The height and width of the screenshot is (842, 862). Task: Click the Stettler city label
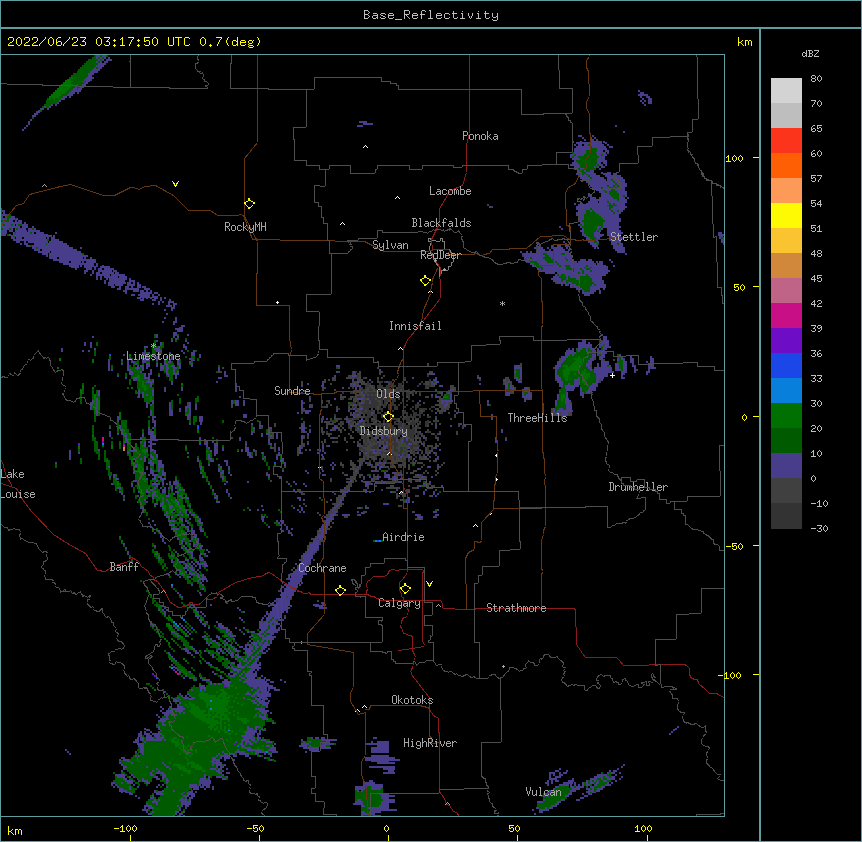click(633, 237)
